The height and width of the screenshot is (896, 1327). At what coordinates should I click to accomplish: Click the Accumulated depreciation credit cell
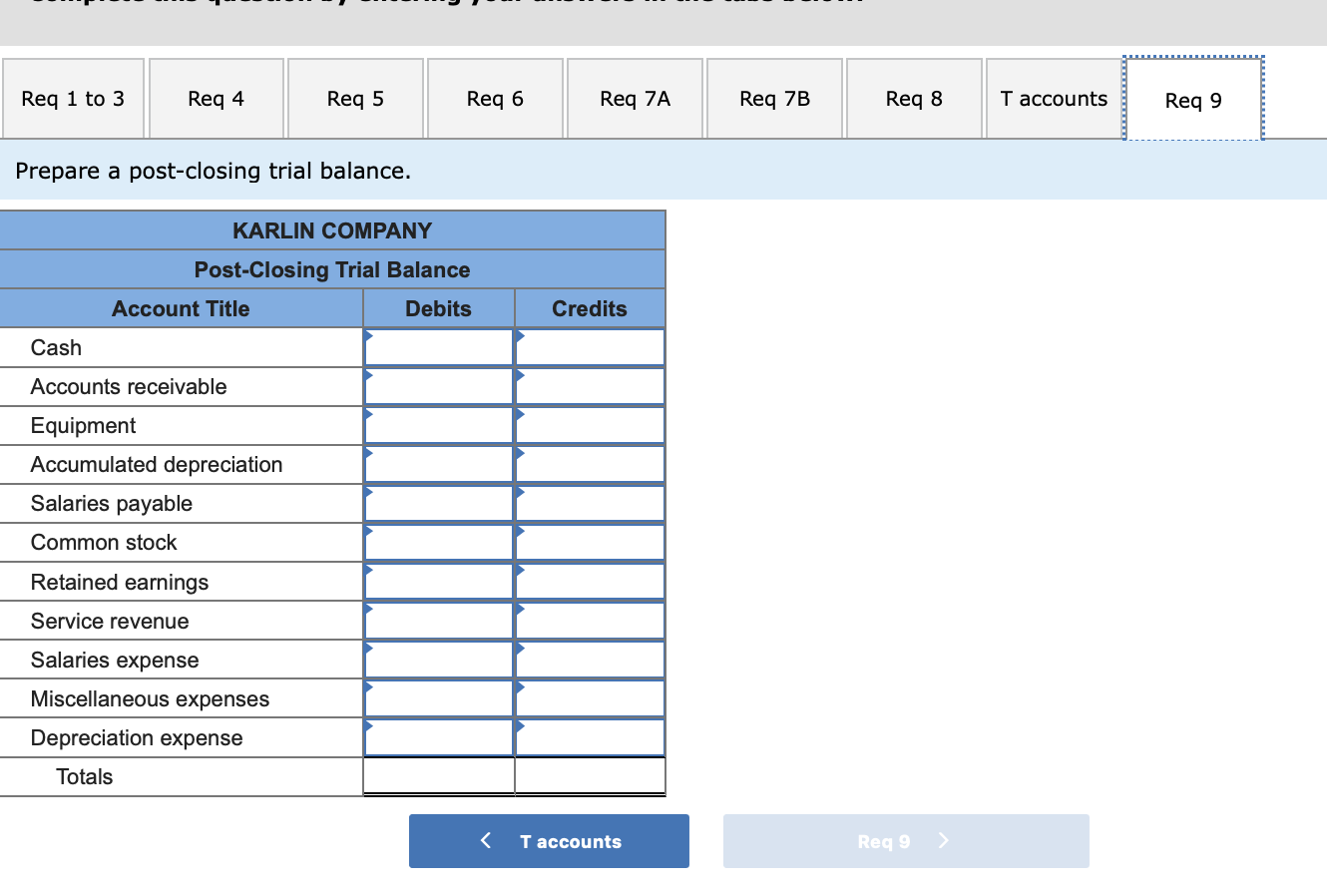pos(589,464)
